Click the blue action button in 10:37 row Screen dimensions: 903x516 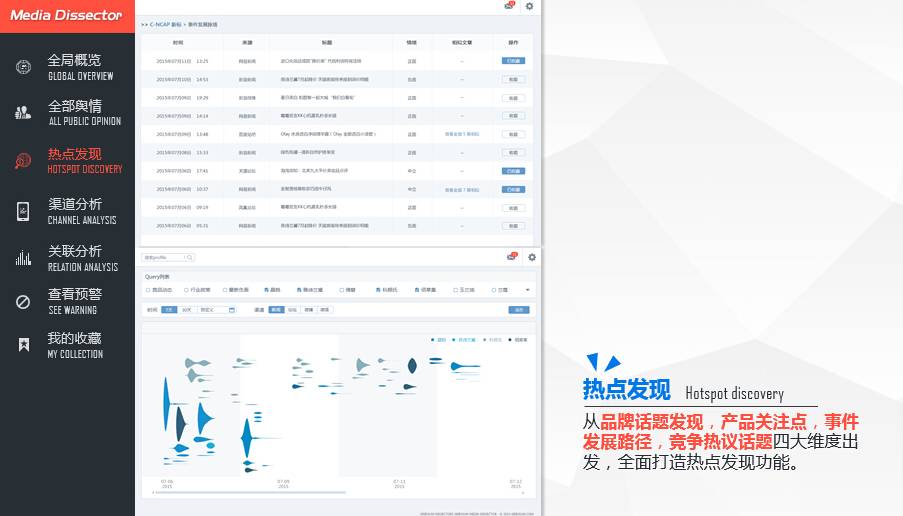pyautogui.click(x=513, y=189)
